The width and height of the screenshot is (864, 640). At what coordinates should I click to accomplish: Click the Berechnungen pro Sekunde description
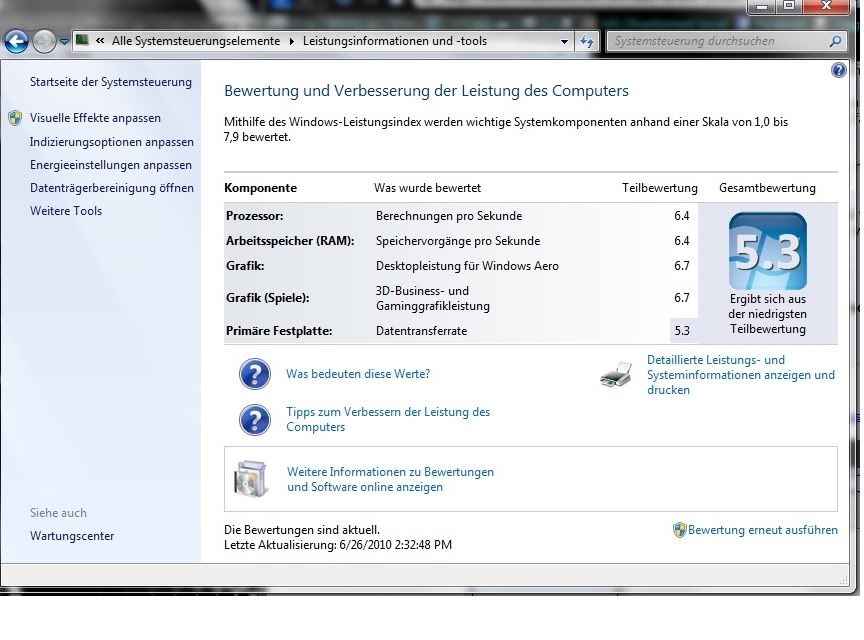coord(449,216)
